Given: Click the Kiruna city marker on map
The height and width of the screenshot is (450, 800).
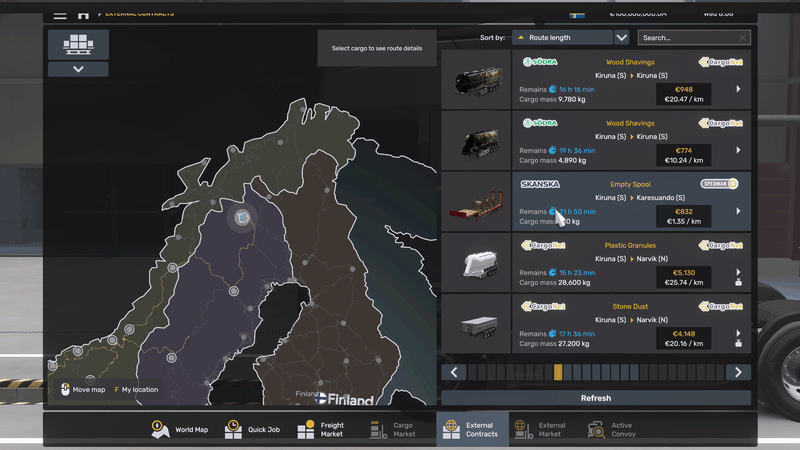Looking at the screenshot, I should [x=242, y=217].
